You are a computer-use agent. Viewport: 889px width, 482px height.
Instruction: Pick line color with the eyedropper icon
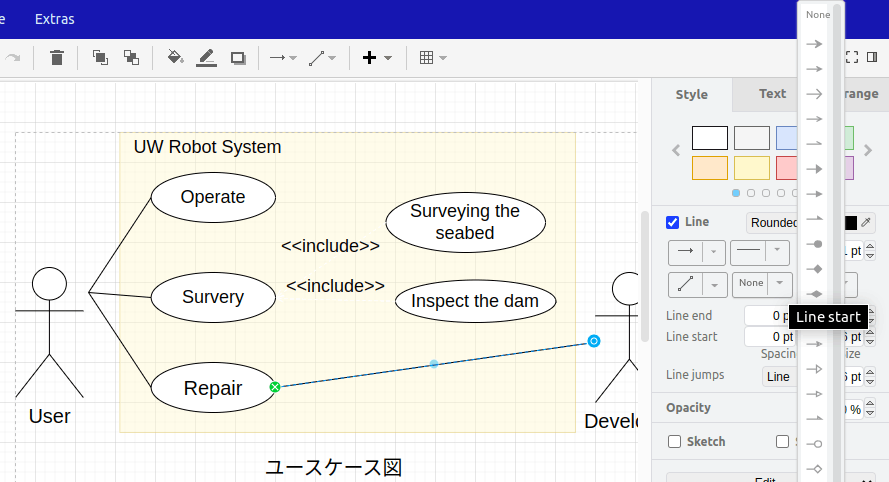pos(866,222)
